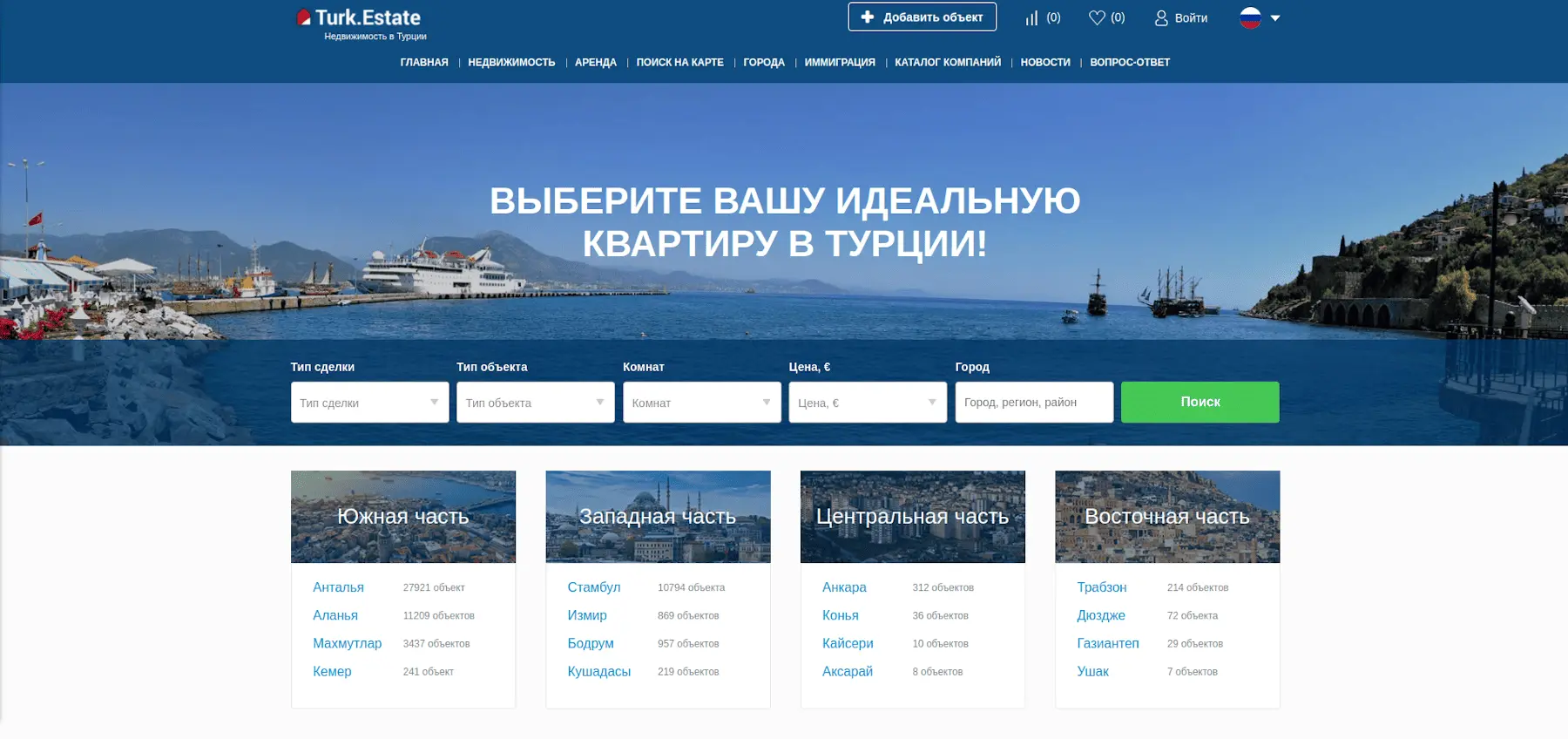Open the Анкара city link
Image resolution: width=1568 pixels, height=739 pixels.
(844, 587)
